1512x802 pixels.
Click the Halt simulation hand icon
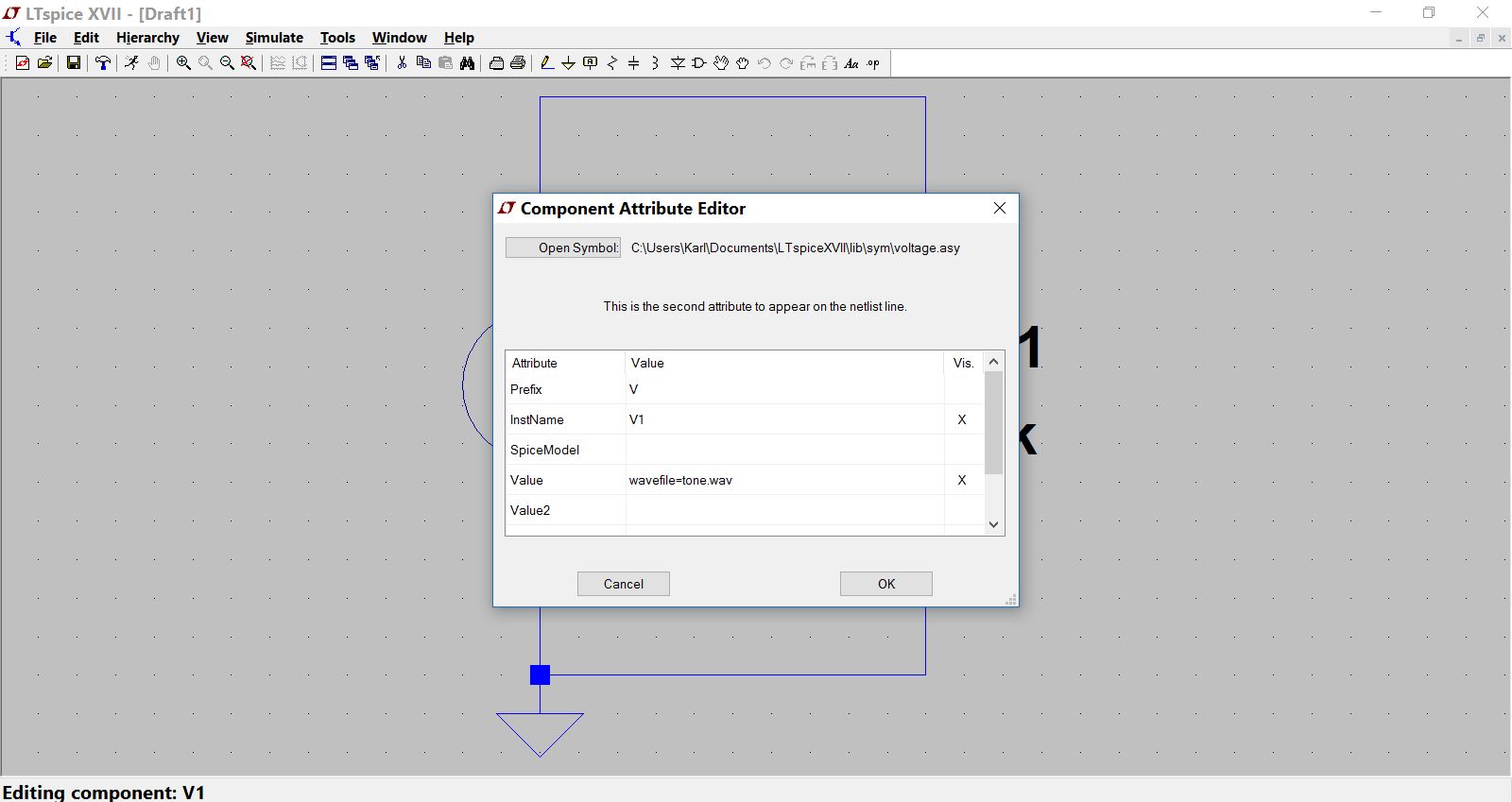click(154, 63)
